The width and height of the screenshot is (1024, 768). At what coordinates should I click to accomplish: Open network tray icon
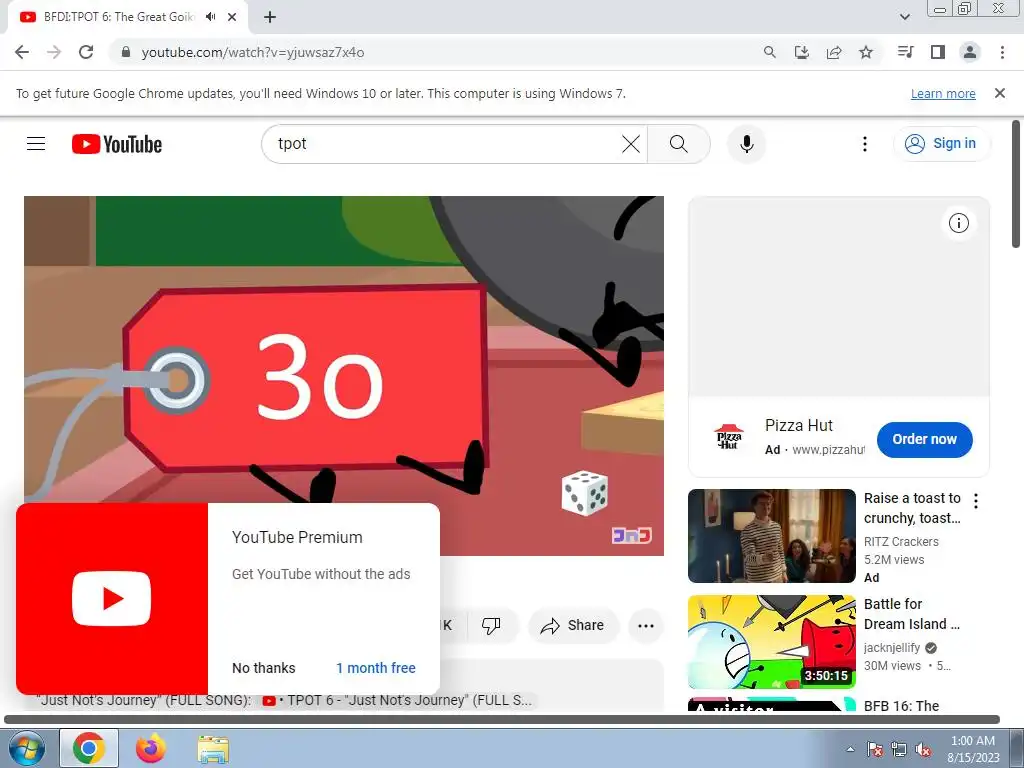coord(899,749)
